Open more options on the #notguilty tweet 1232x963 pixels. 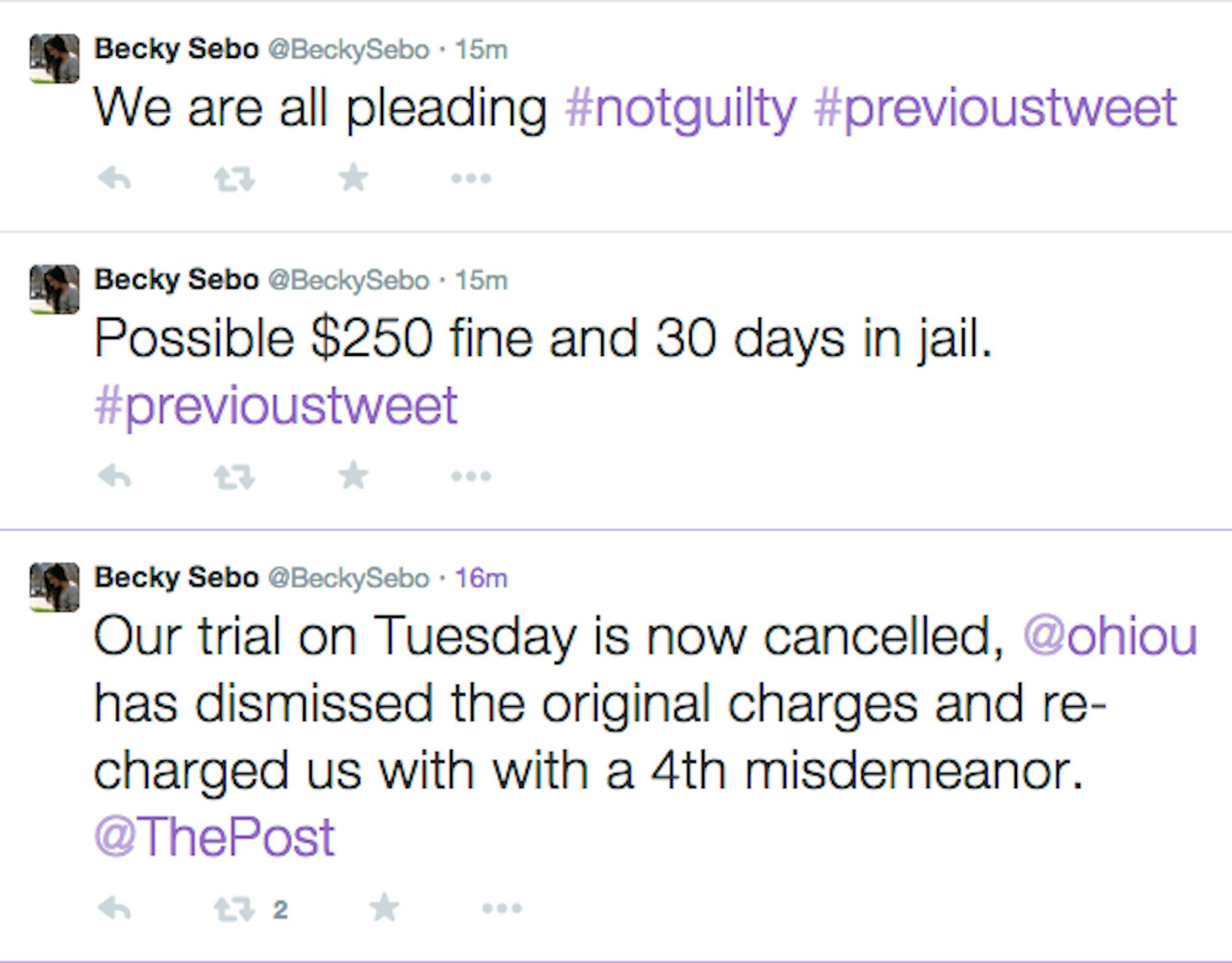coord(471,179)
